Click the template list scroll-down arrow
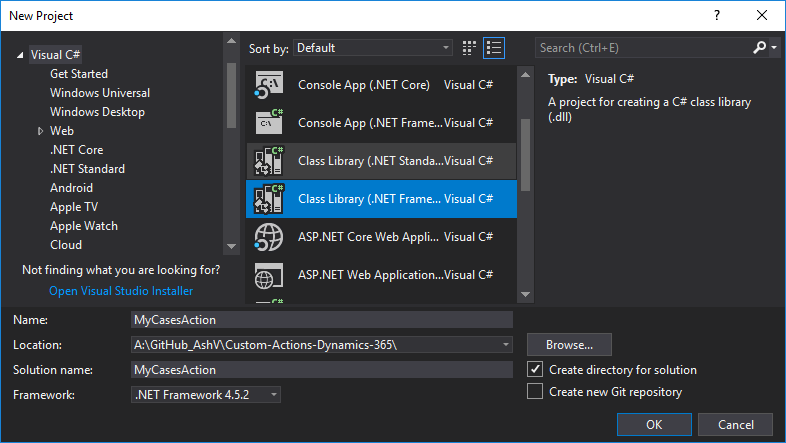Image resolution: width=786 pixels, height=443 pixels. 525,295
